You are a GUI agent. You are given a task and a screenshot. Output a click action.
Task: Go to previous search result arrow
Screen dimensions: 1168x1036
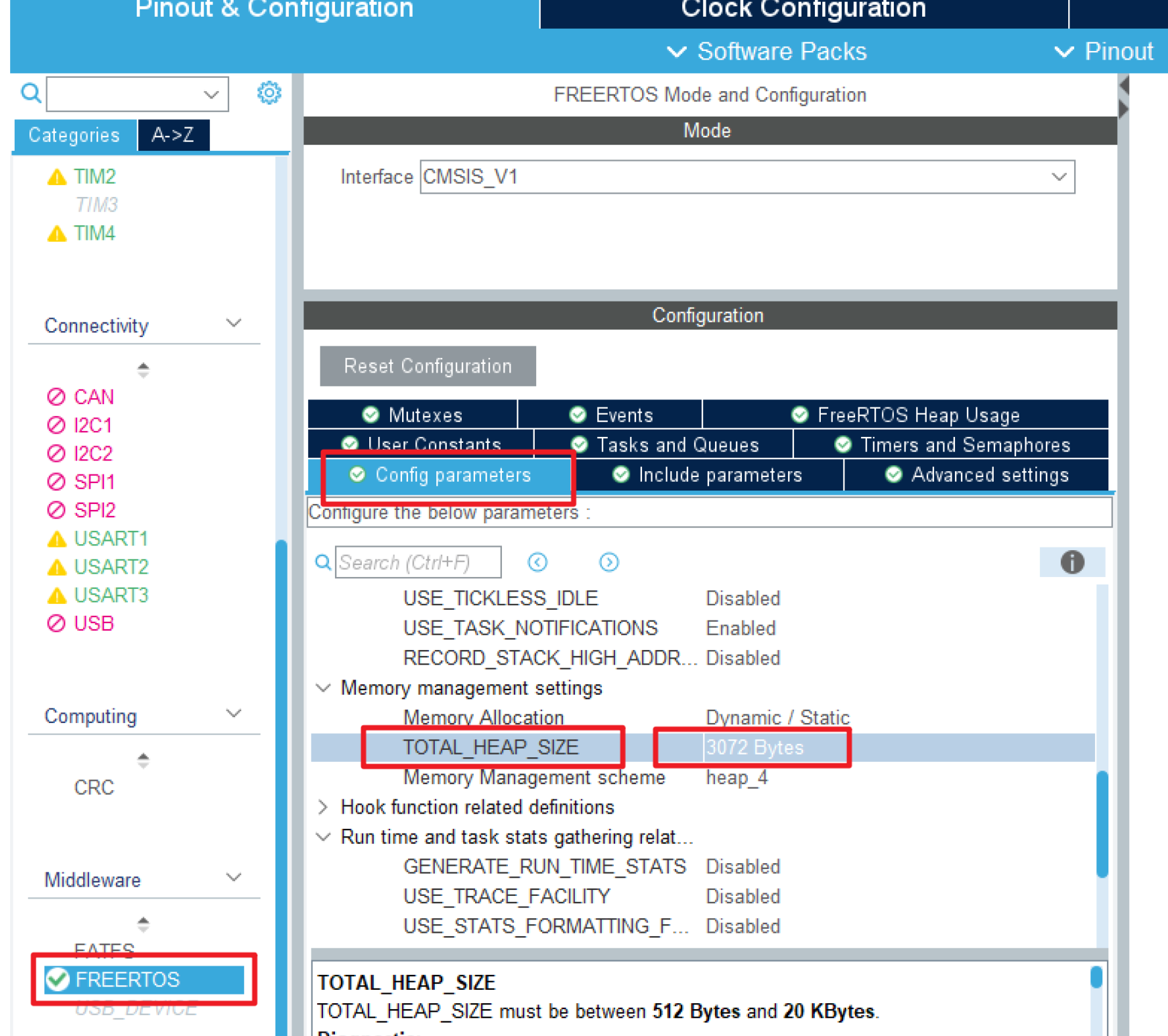(x=537, y=562)
